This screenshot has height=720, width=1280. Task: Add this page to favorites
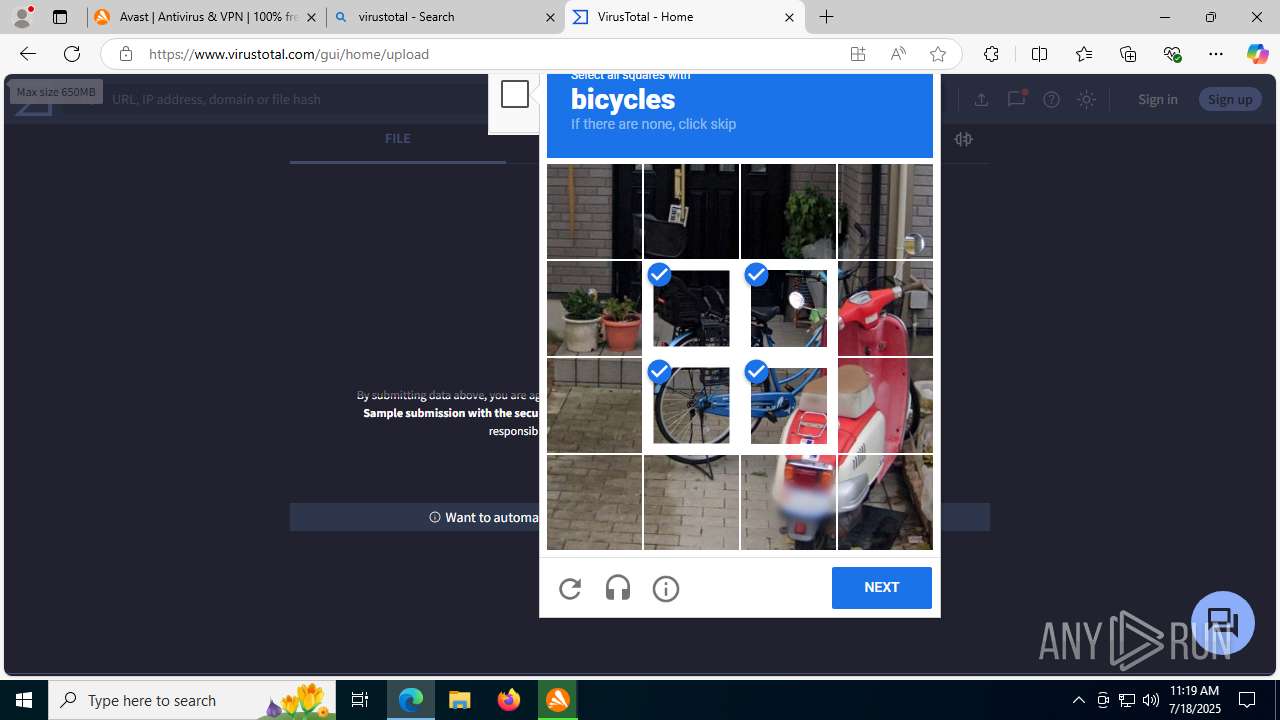tap(937, 54)
